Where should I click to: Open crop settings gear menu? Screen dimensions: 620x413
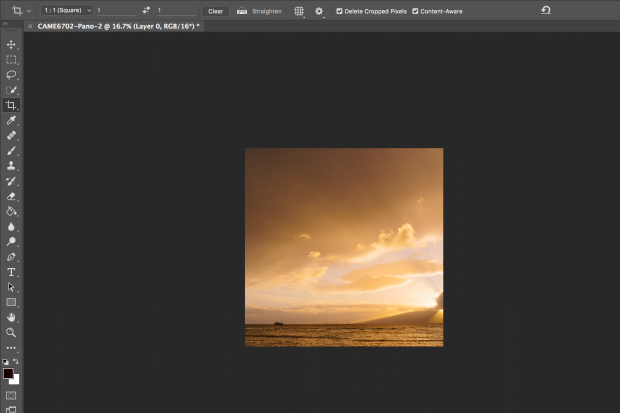pyautogui.click(x=319, y=11)
